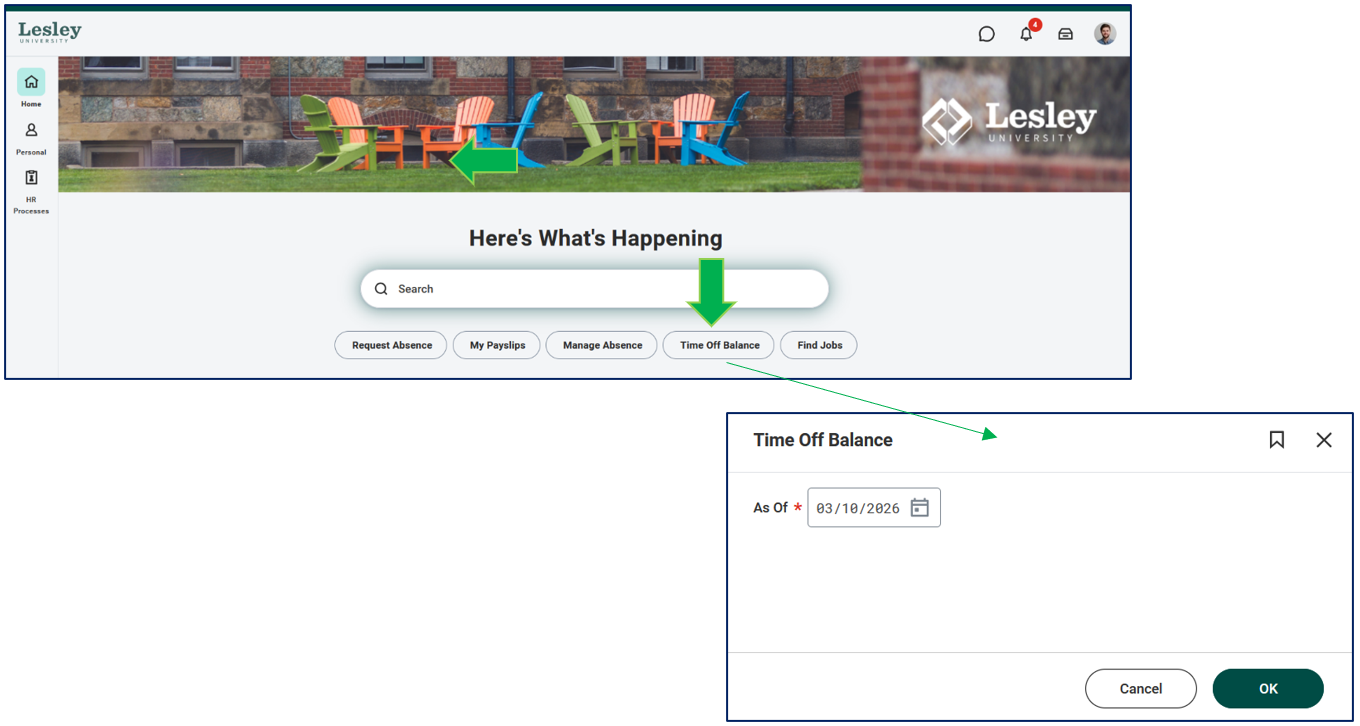Go to Home in the sidebar
1360x726 pixels.
pyautogui.click(x=31, y=89)
